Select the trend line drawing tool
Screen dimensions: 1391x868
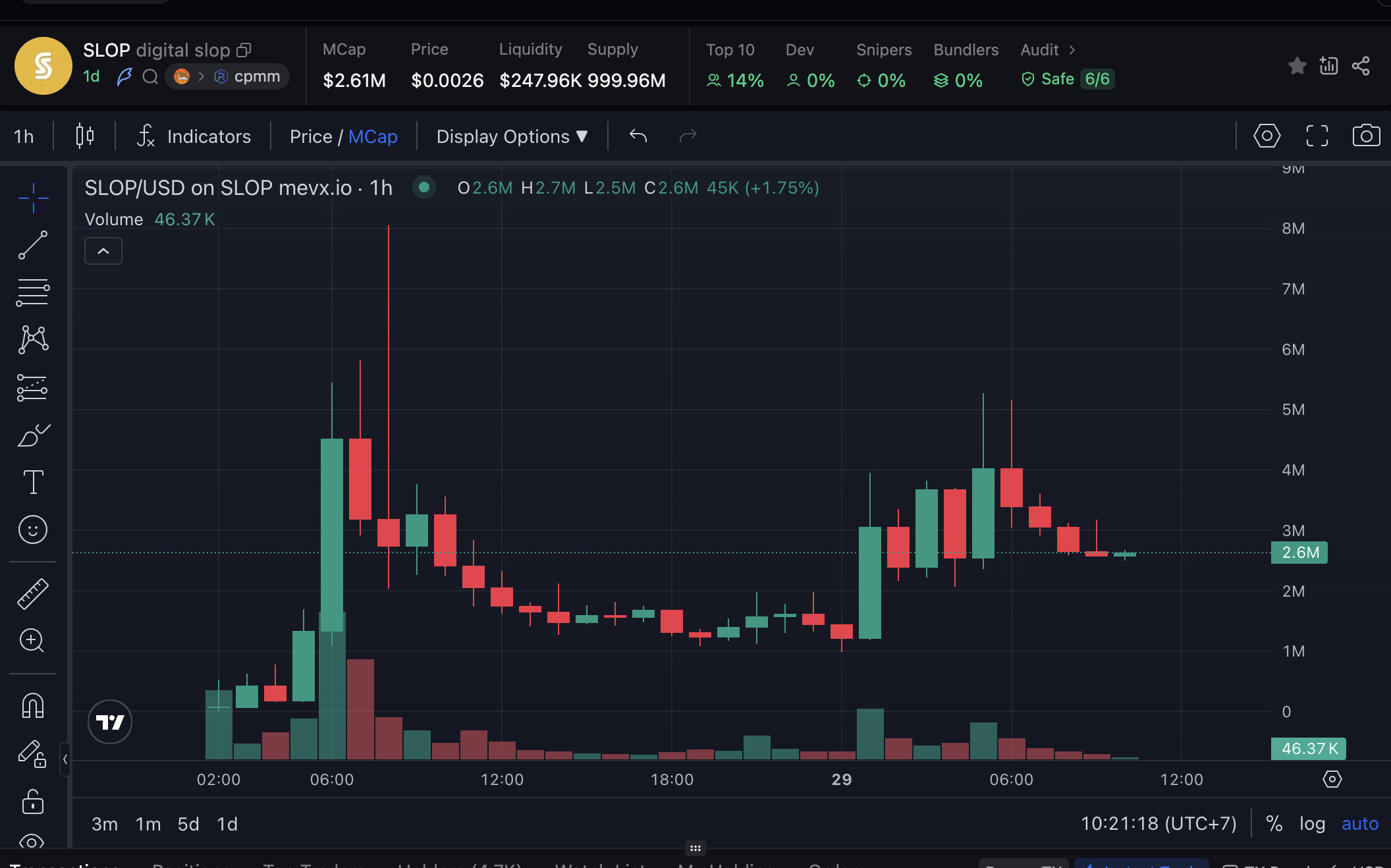tap(33, 245)
